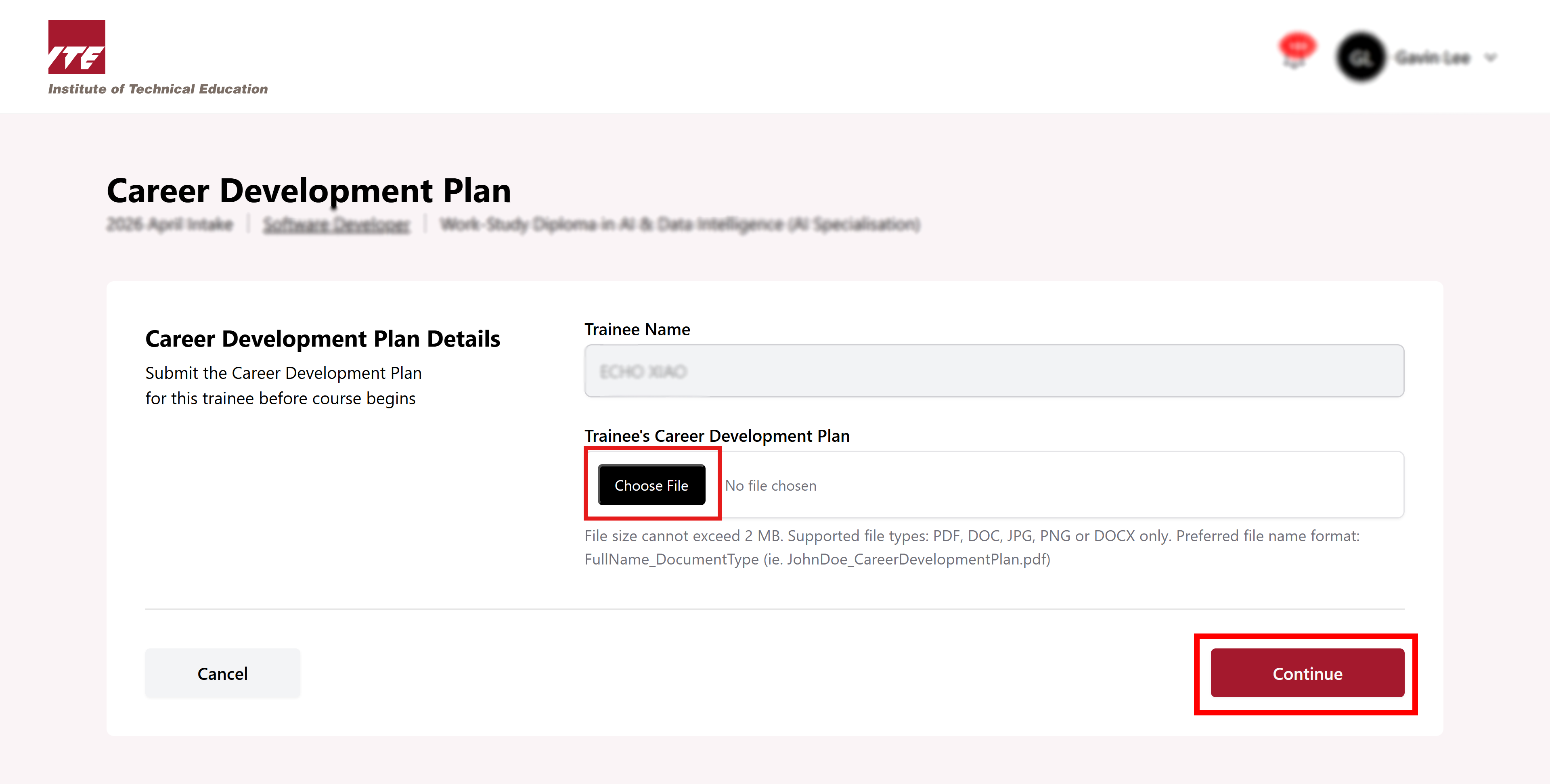Click the 2026 April Intake breadcrumb
This screenshot has width=1550, height=784.
click(170, 224)
